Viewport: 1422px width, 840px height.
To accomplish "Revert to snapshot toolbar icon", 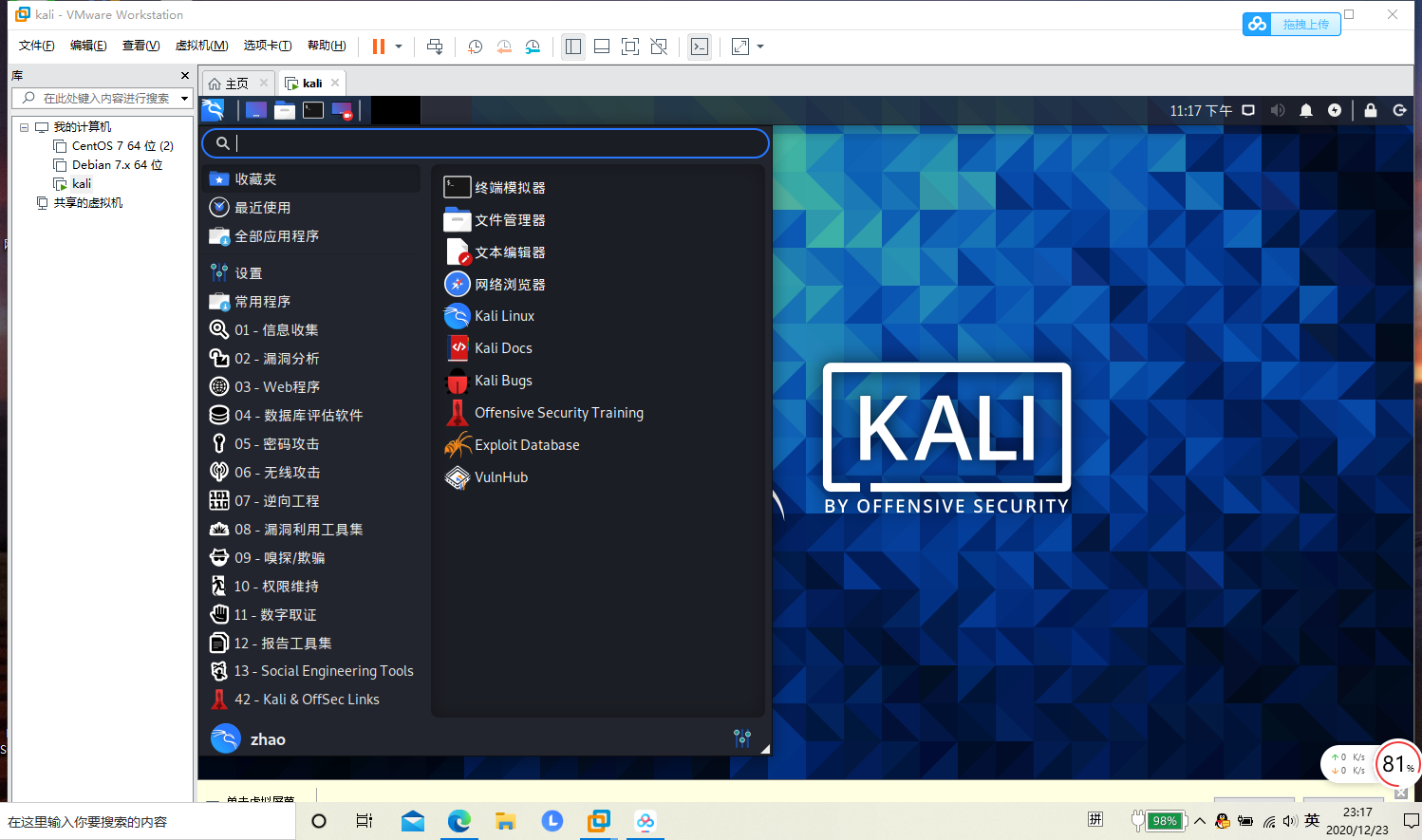I will (504, 47).
